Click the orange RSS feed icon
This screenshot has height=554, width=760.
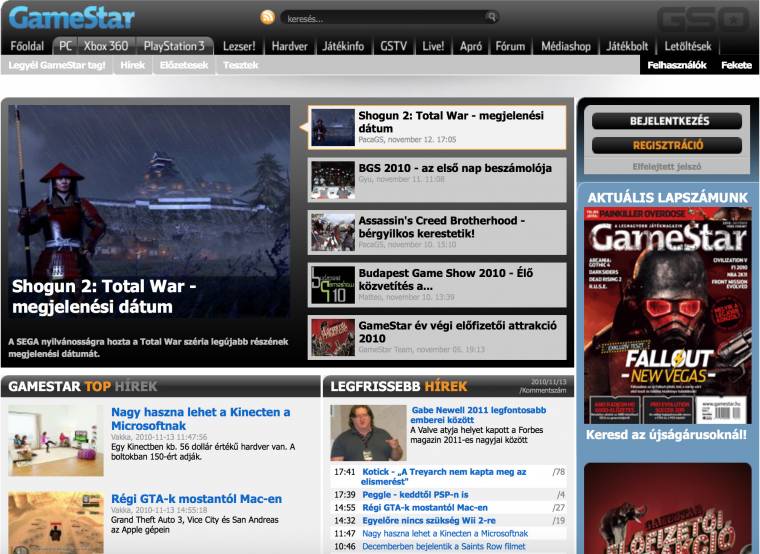click(267, 17)
